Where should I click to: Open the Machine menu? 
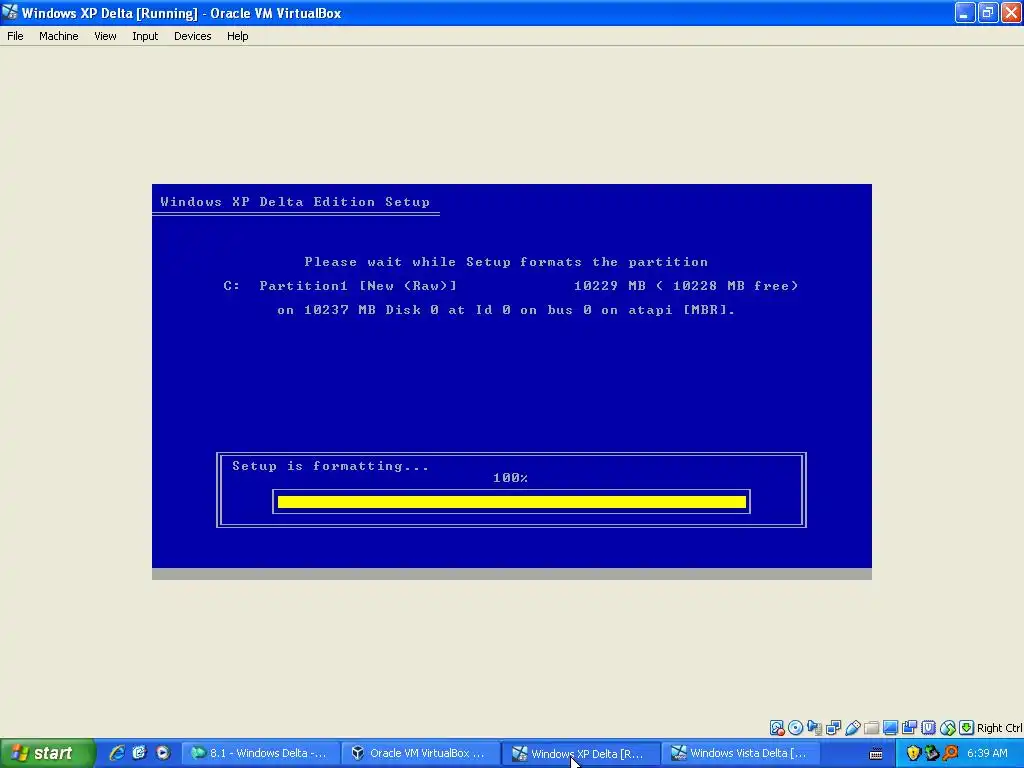59,36
